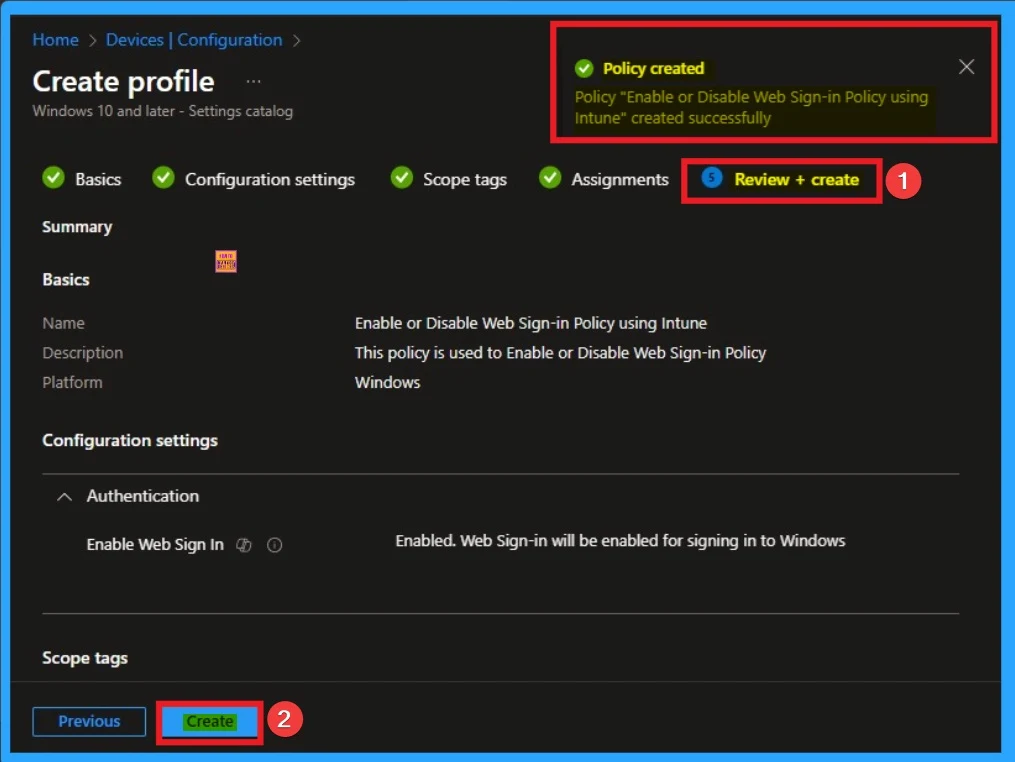Click the 'Enabled. Web Sign-in will be enabled' value
The height and width of the screenshot is (762, 1015).
click(x=620, y=541)
